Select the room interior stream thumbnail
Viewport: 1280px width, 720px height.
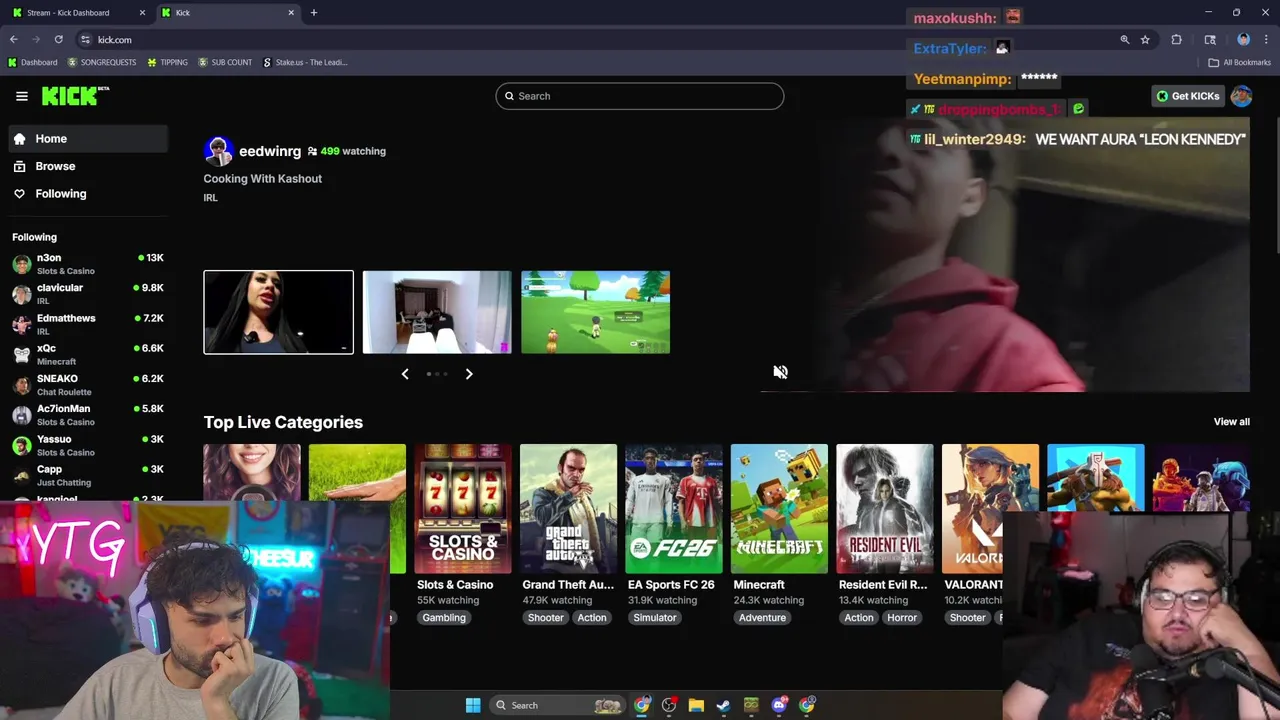click(x=437, y=312)
